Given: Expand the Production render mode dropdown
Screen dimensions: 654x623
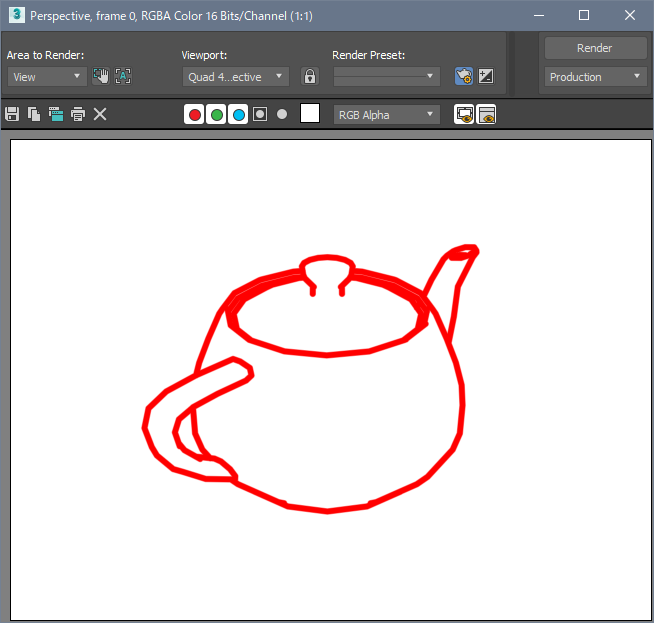Looking at the screenshot, I should pyautogui.click(x=596, y=76).
